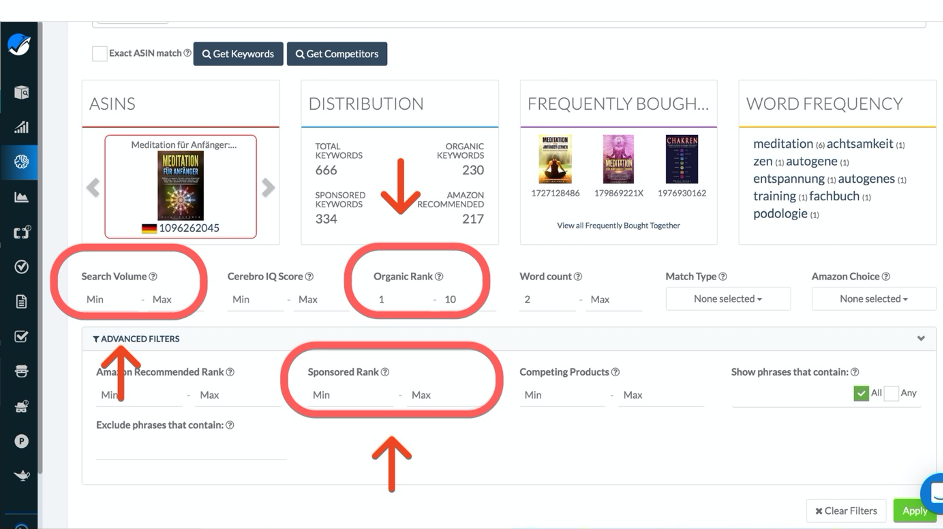The image size is (943, 529).
Task: Click the word 'meditation' in Word Frequency
Action: (x=783, y=144)
